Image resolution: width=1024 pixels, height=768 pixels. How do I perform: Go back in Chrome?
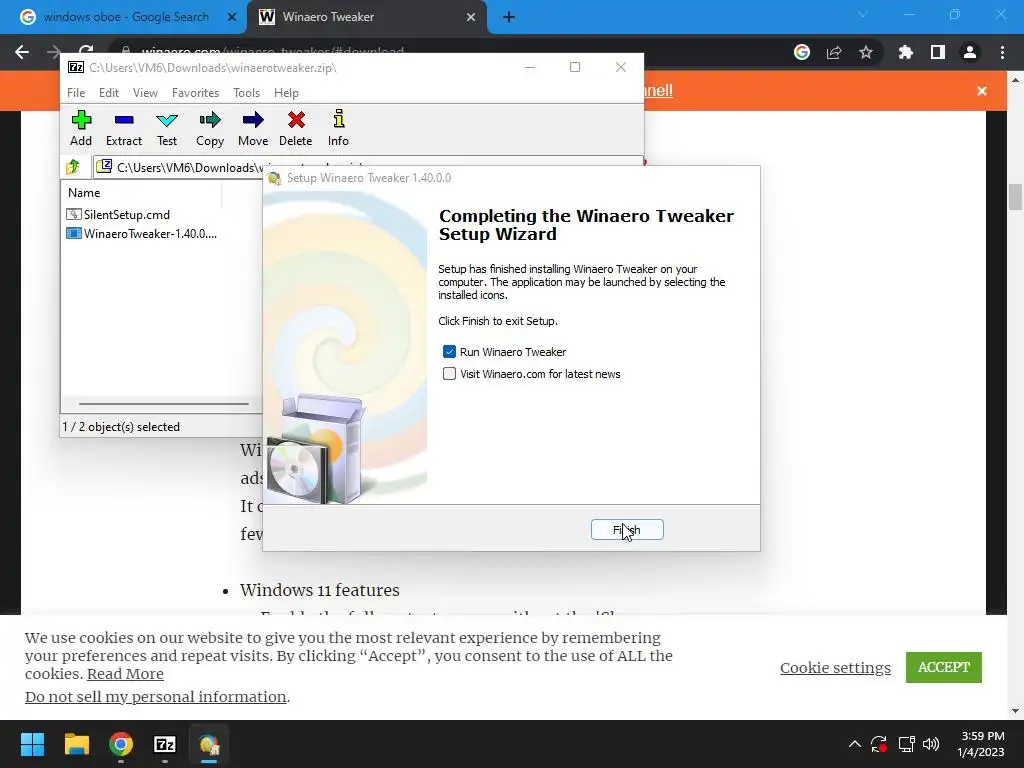[x=22, y=52]
